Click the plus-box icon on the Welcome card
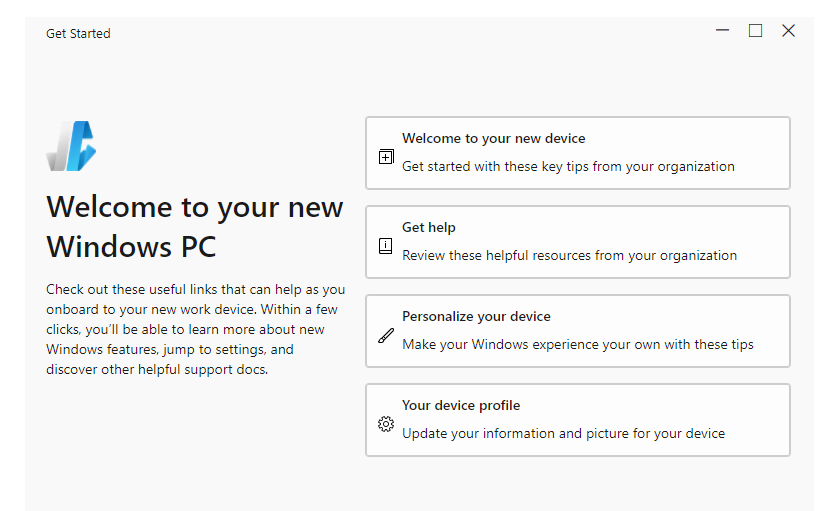838x511 pixels. coord(386,156)
